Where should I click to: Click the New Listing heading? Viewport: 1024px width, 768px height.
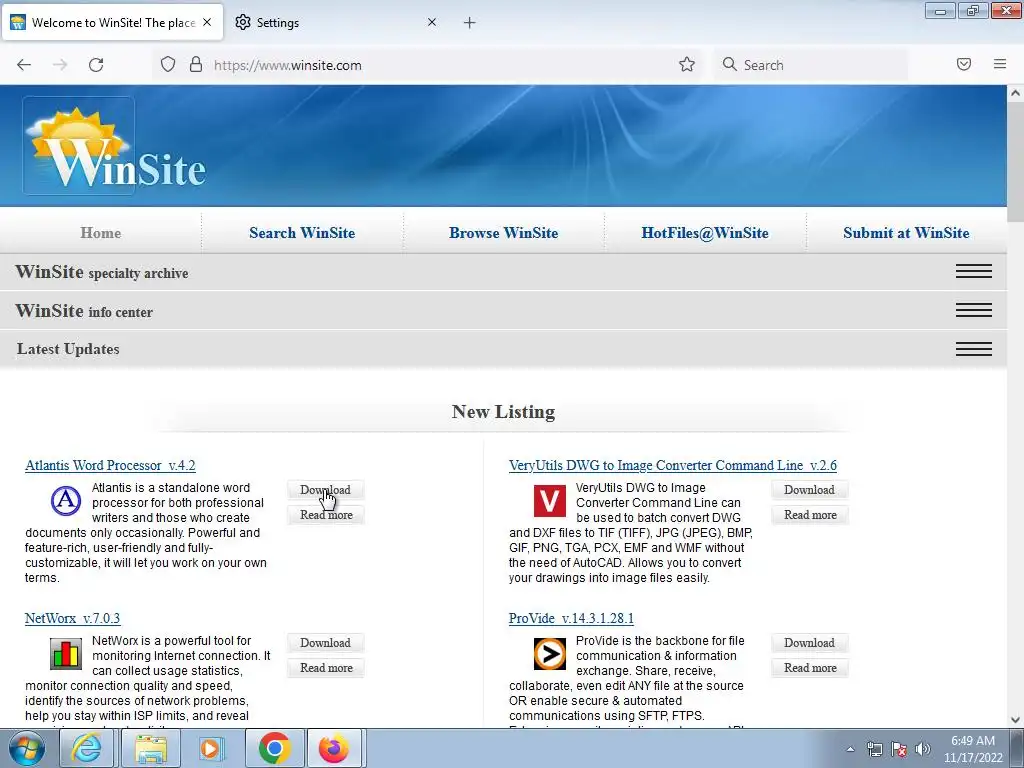[504, 411]
